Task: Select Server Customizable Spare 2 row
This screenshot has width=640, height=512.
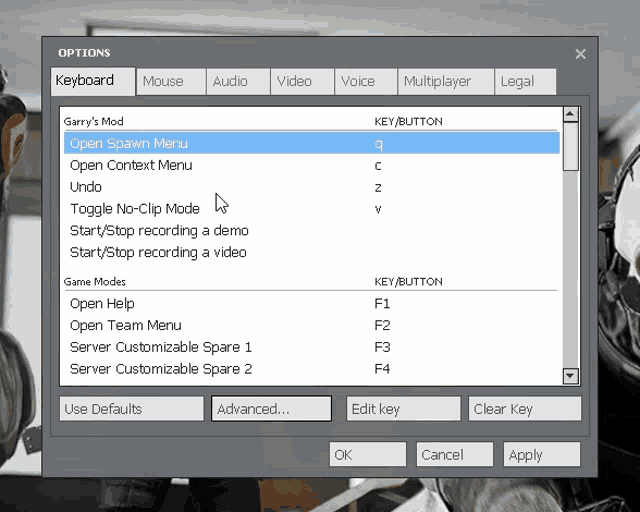Action: point(312,369)
